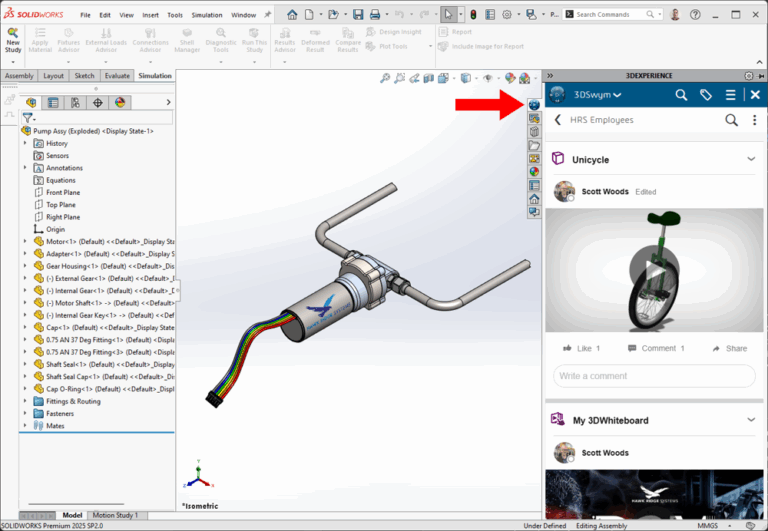Collapse the 3DEXPERIENCE task pane double arrow

pos(550,76)
